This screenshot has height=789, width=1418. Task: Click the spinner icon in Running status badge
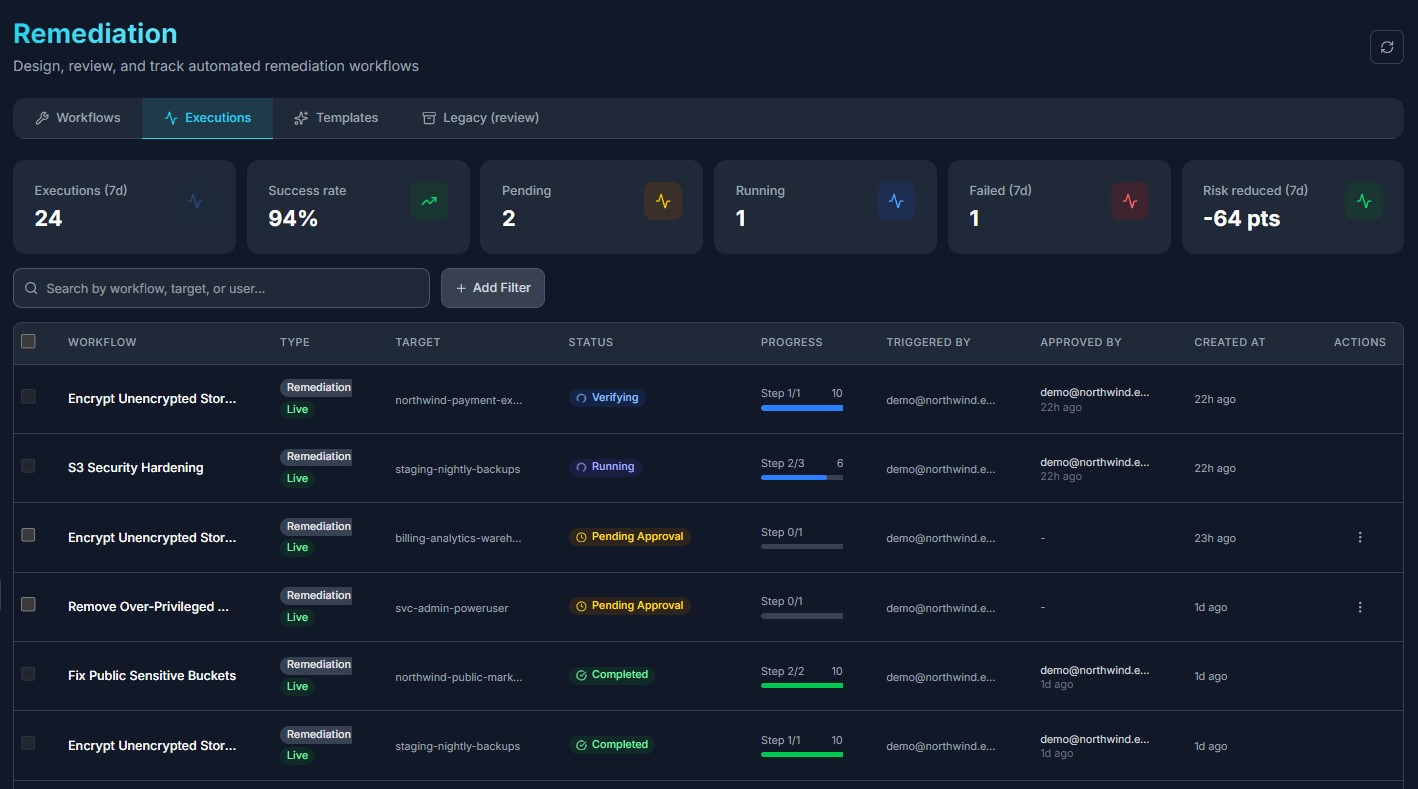pos(581,467)
